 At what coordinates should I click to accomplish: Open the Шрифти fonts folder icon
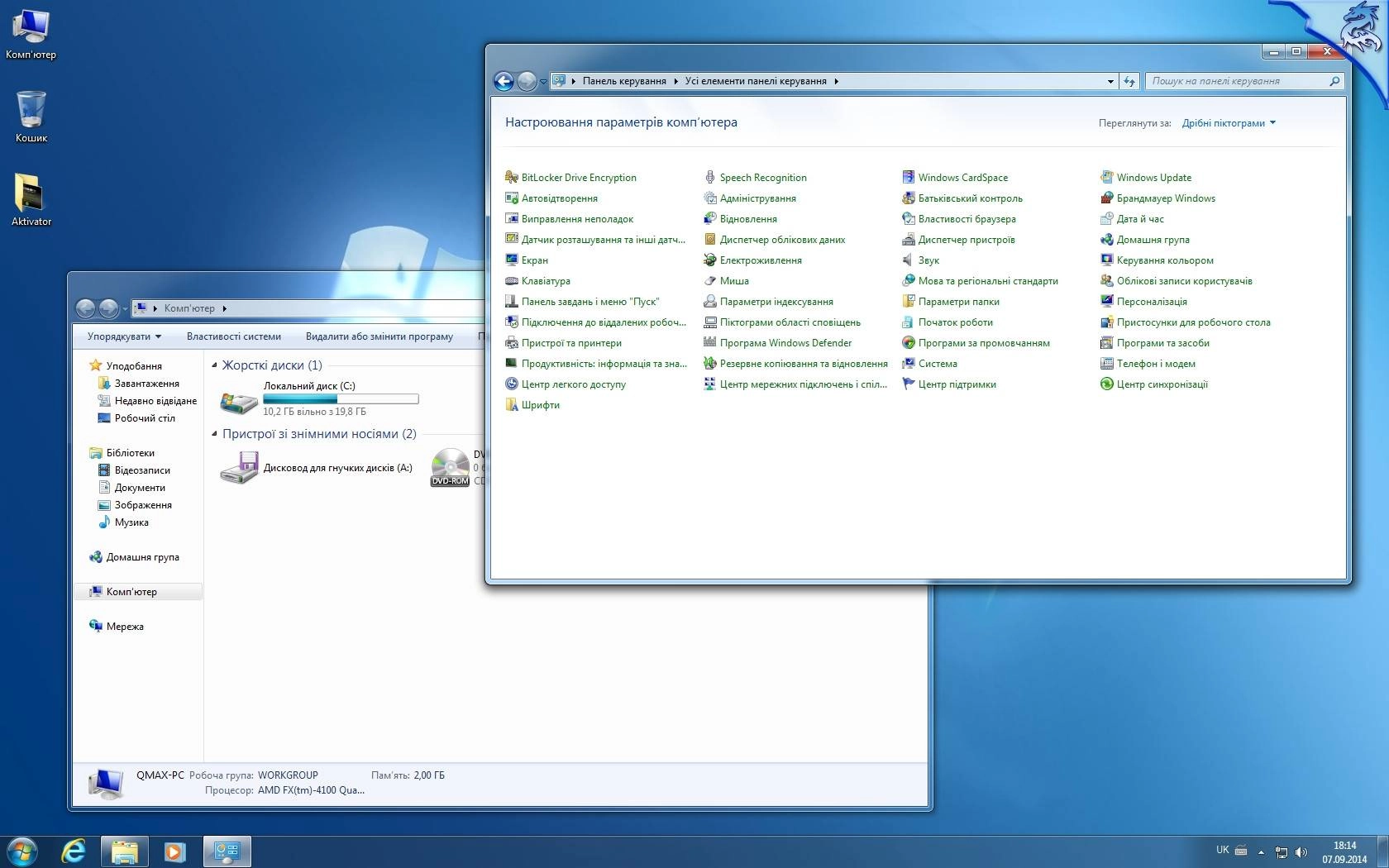click(512, 404)
